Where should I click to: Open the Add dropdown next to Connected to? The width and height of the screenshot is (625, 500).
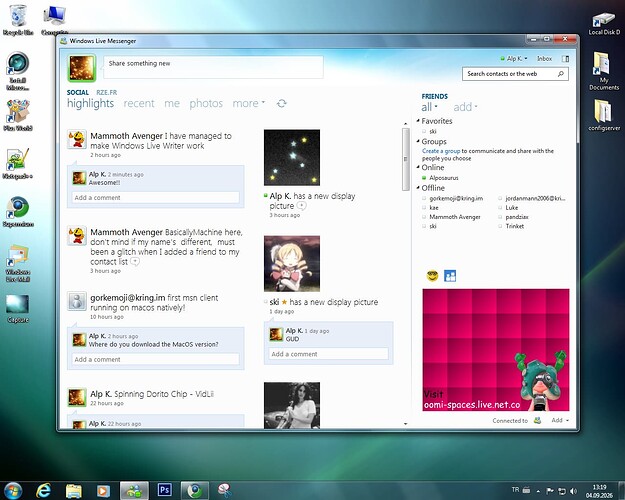560,420
